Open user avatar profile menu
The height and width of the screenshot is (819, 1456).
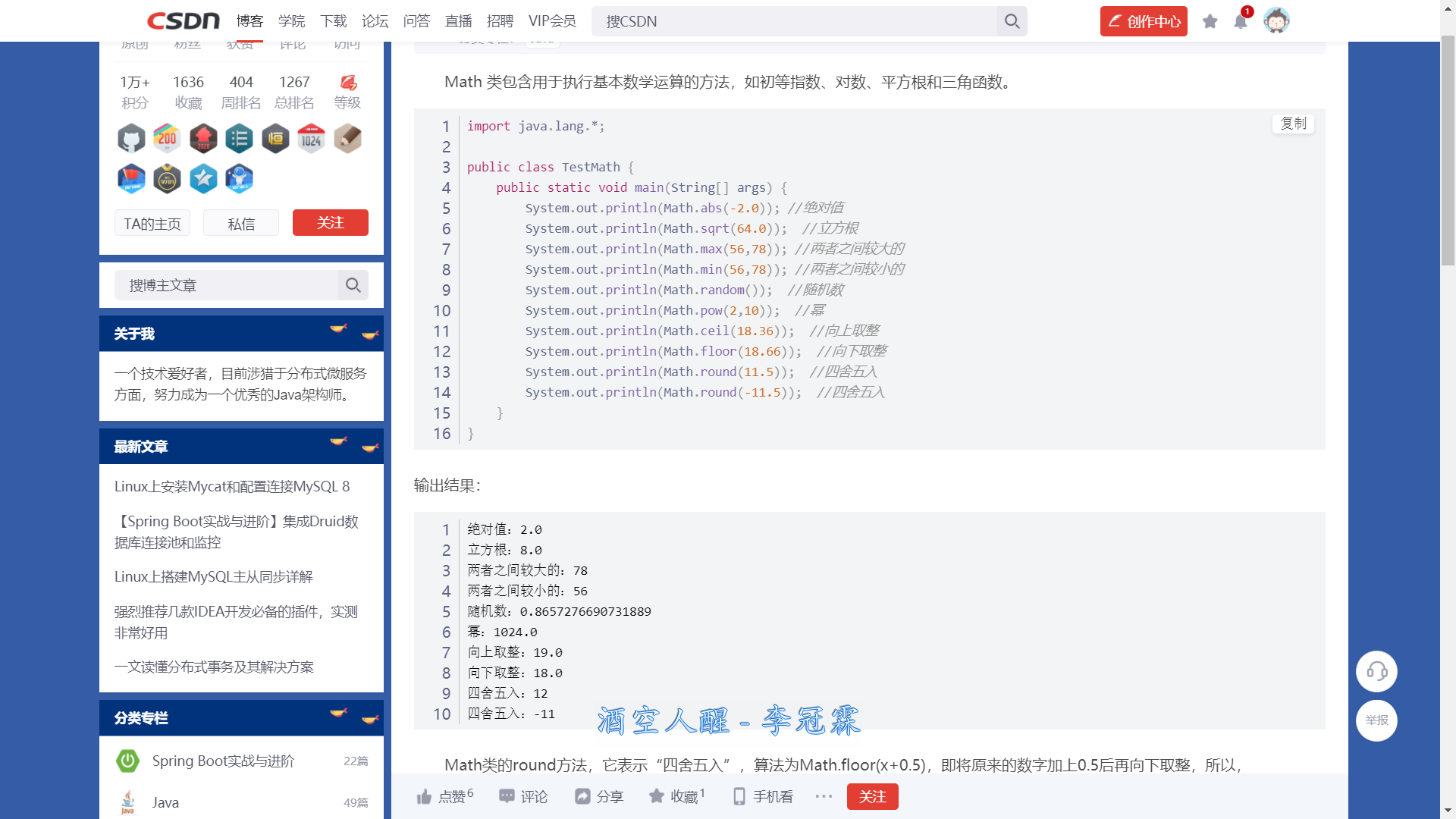[1276, 21]
